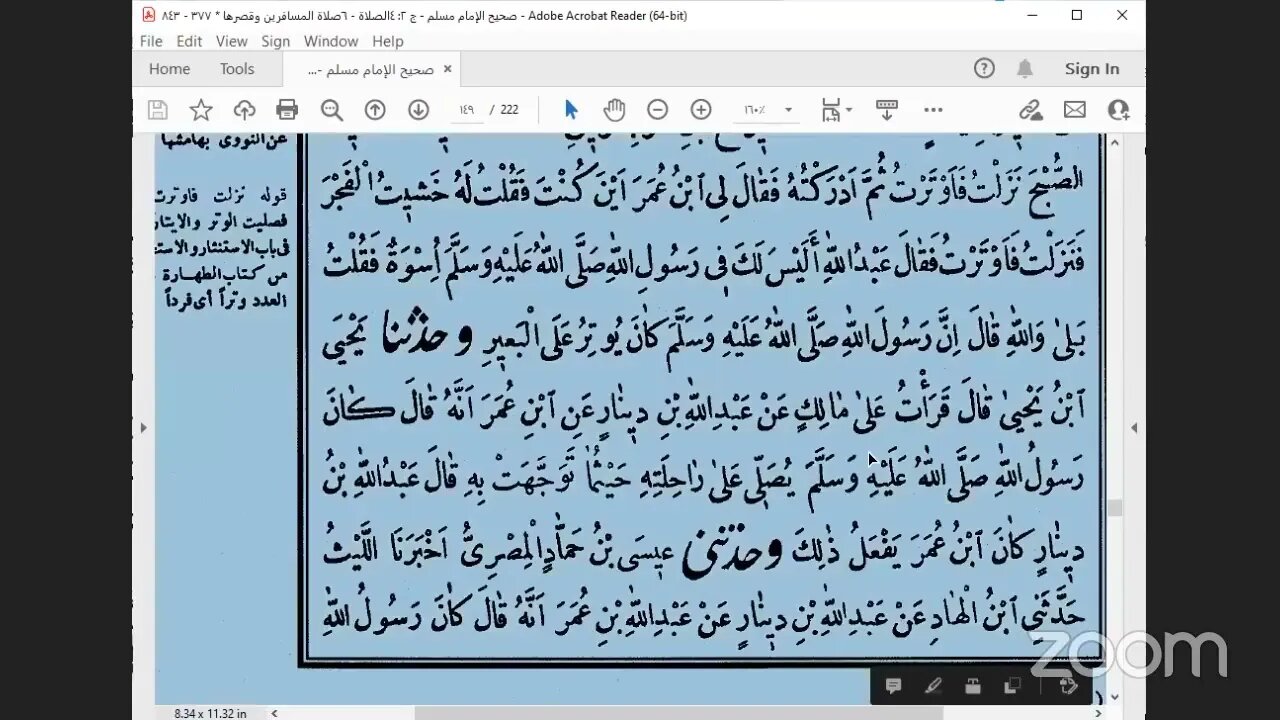Go to the previous page arrow

pos(375,110)
